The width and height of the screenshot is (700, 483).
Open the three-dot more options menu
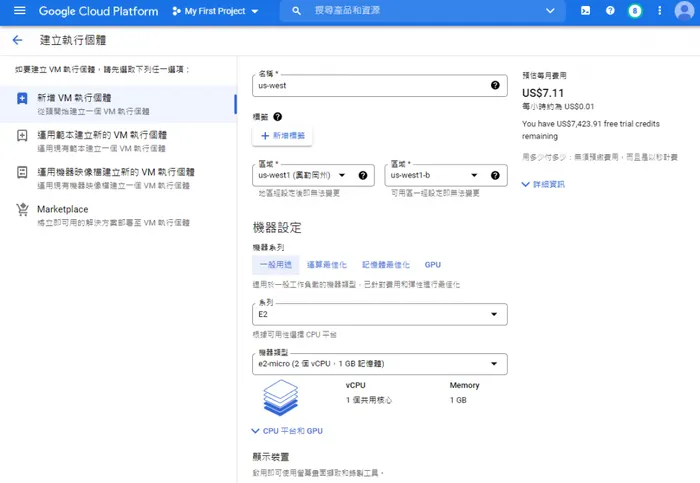pos(659,11)
